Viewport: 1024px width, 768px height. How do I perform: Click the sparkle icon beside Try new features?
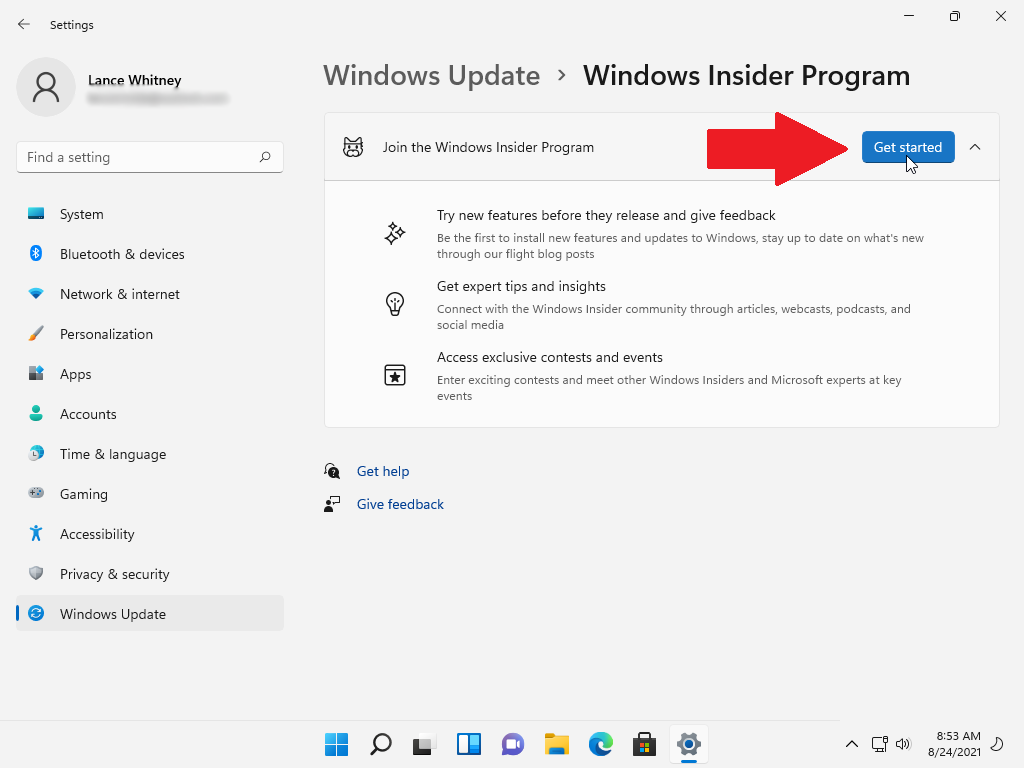tap(394, 233)
